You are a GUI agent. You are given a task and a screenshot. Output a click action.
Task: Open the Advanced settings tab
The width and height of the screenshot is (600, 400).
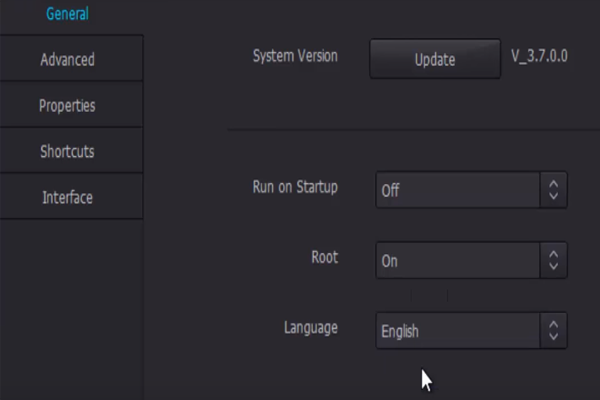pos(68,59)
